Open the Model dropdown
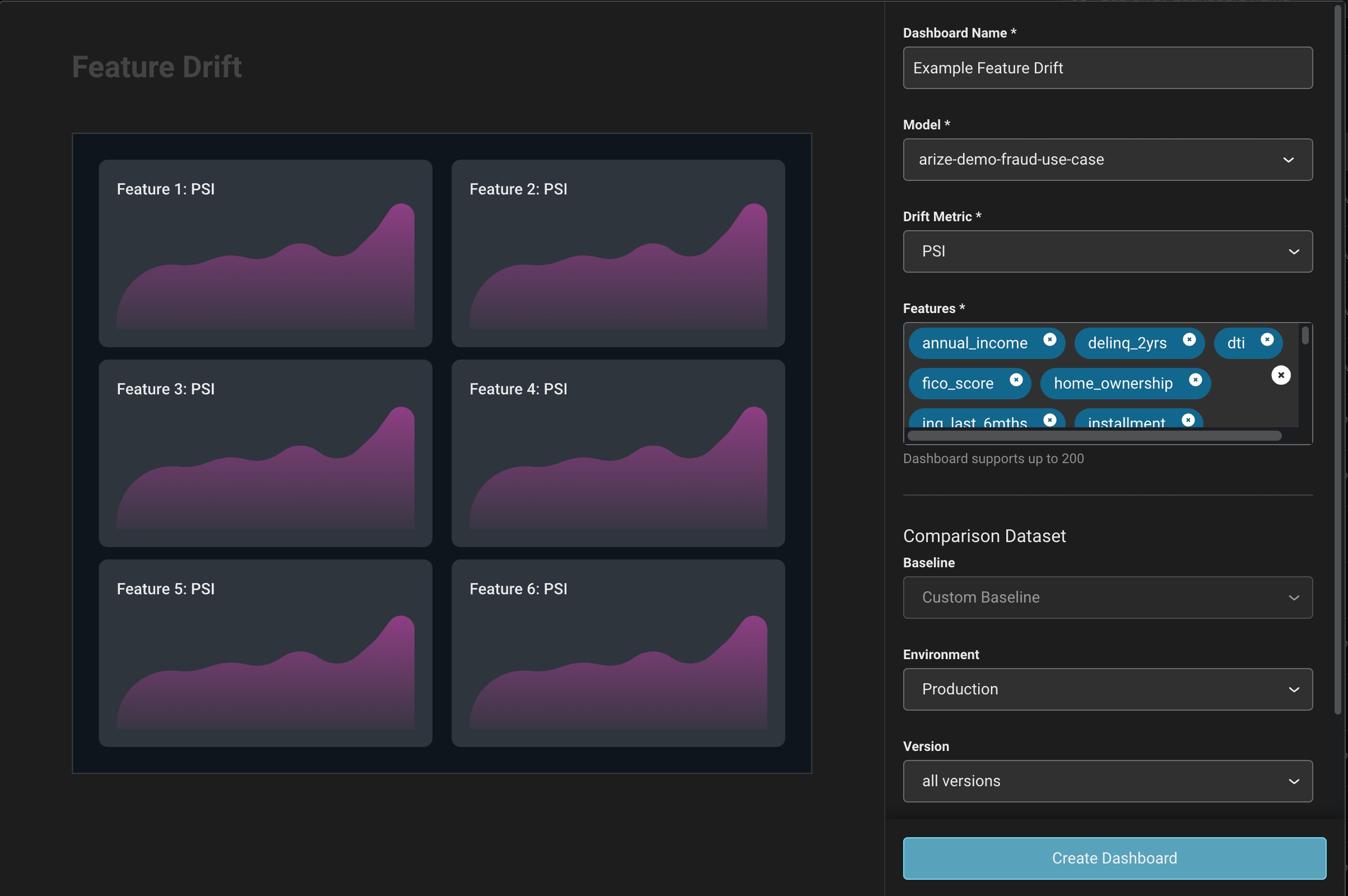 pyautogui.click(x=1107, y=160)
